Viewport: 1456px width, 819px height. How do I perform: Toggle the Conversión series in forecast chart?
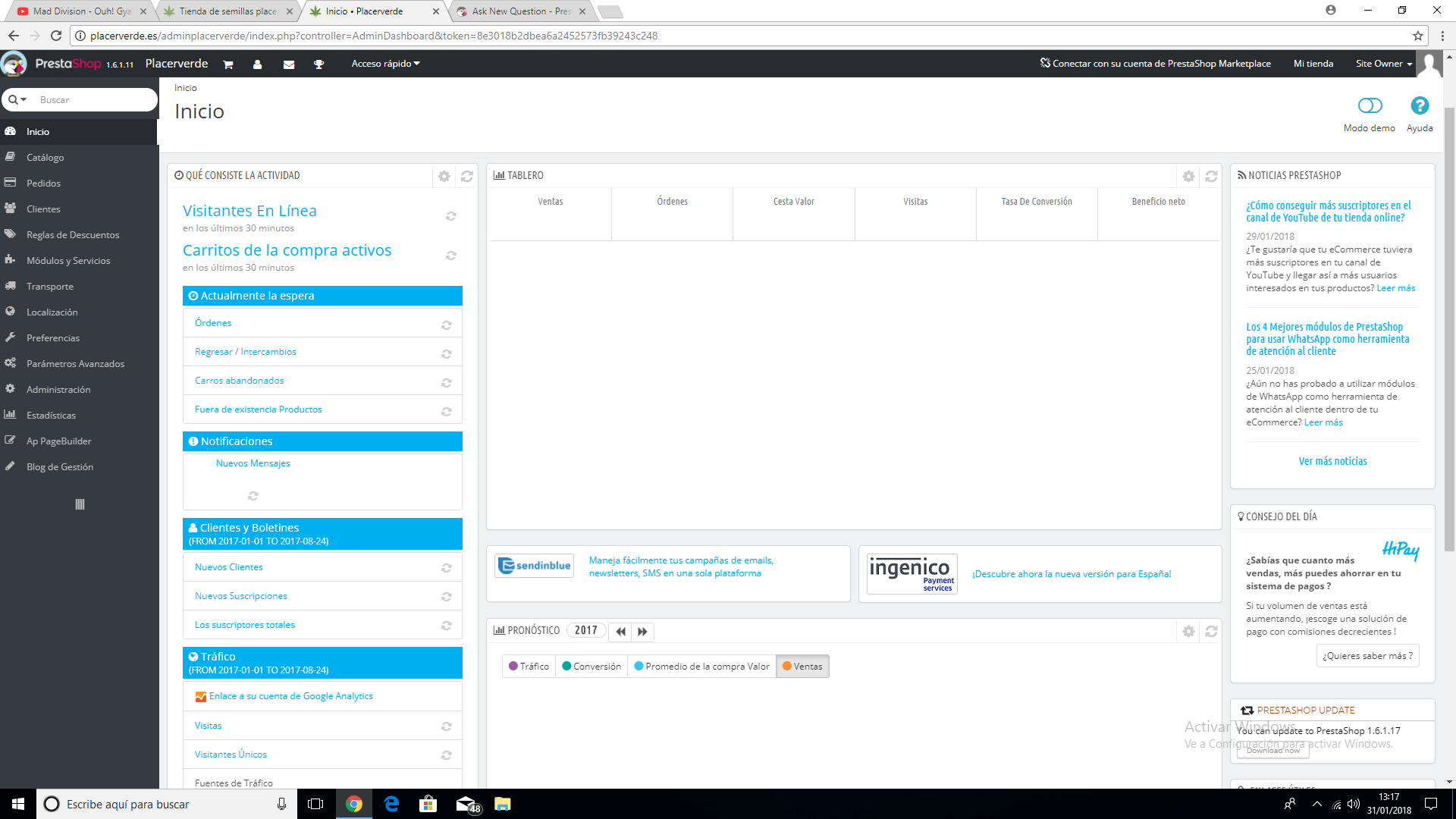591,667
